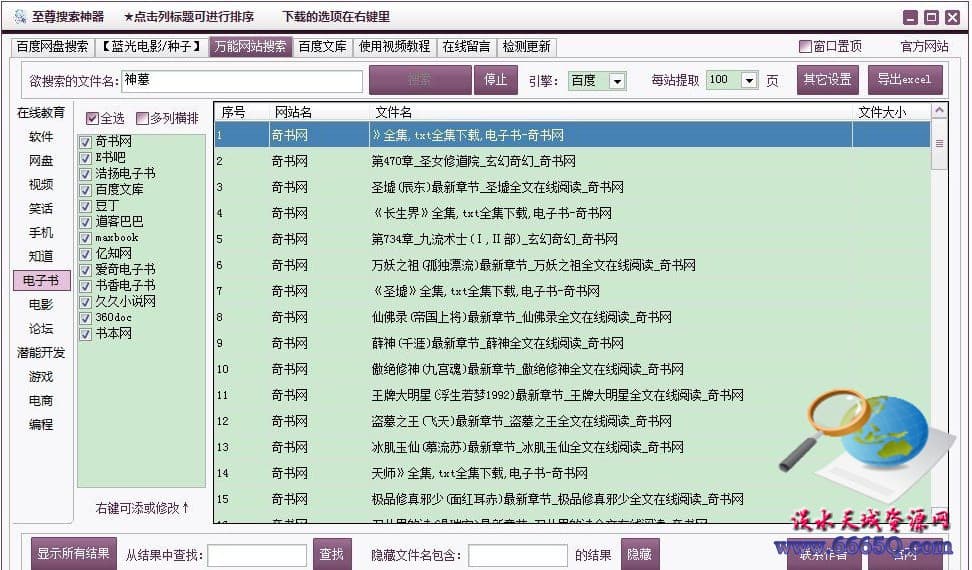Image resolution: width=972 pixels, height=570 pixels.
Task: Select the 知道 category
Action: [41, 256]
